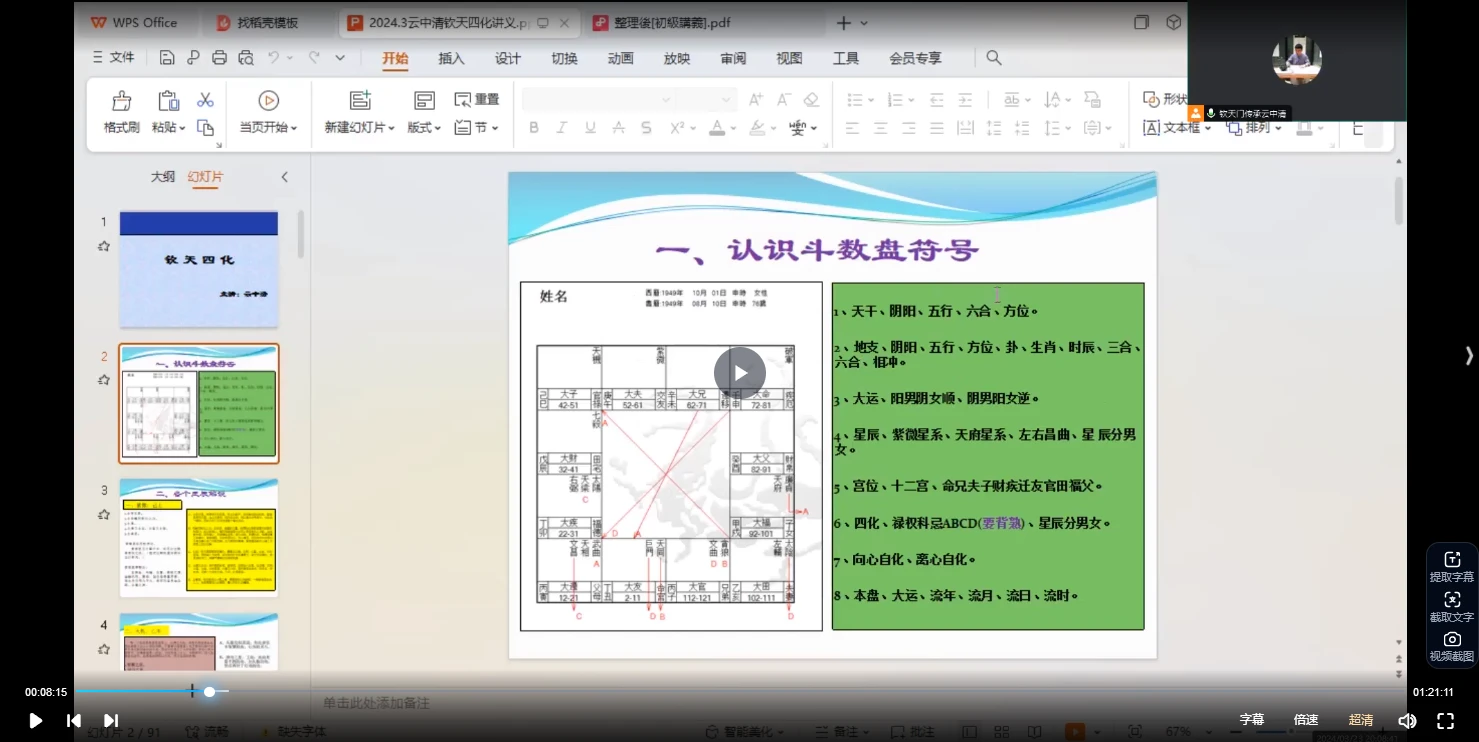Open the 节 section dropdown
This screenshot has width=1479, height=742.
(476, 127)
